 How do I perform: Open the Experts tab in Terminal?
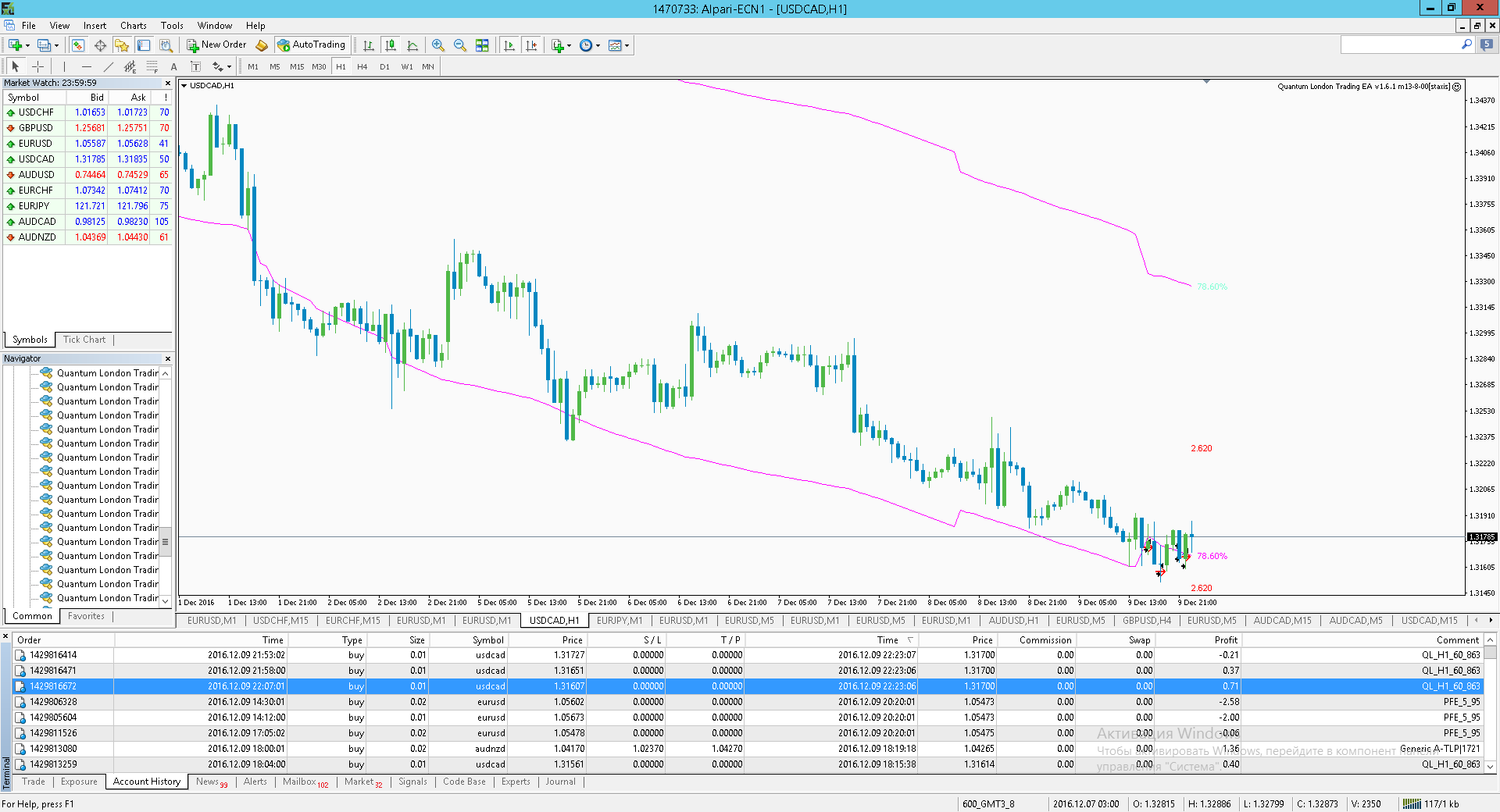(516, 782)
